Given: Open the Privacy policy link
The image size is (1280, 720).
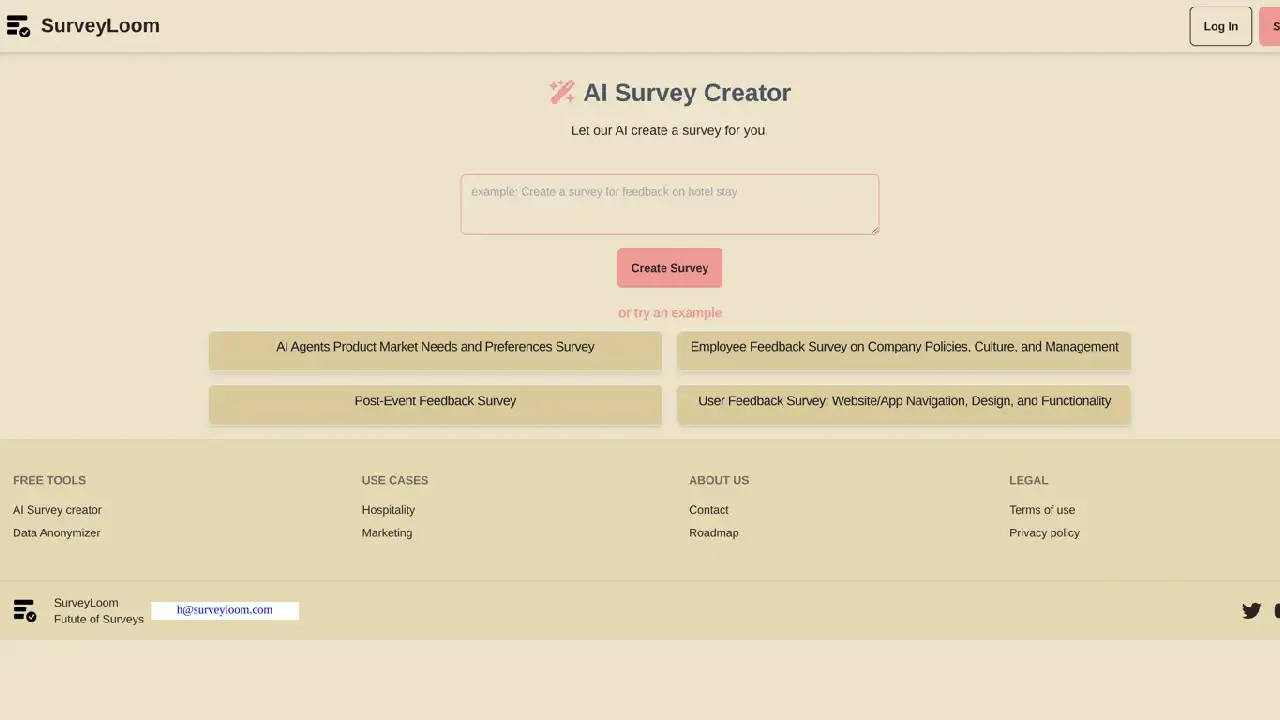Looking at the screenshot, I should coord(1044,533).
